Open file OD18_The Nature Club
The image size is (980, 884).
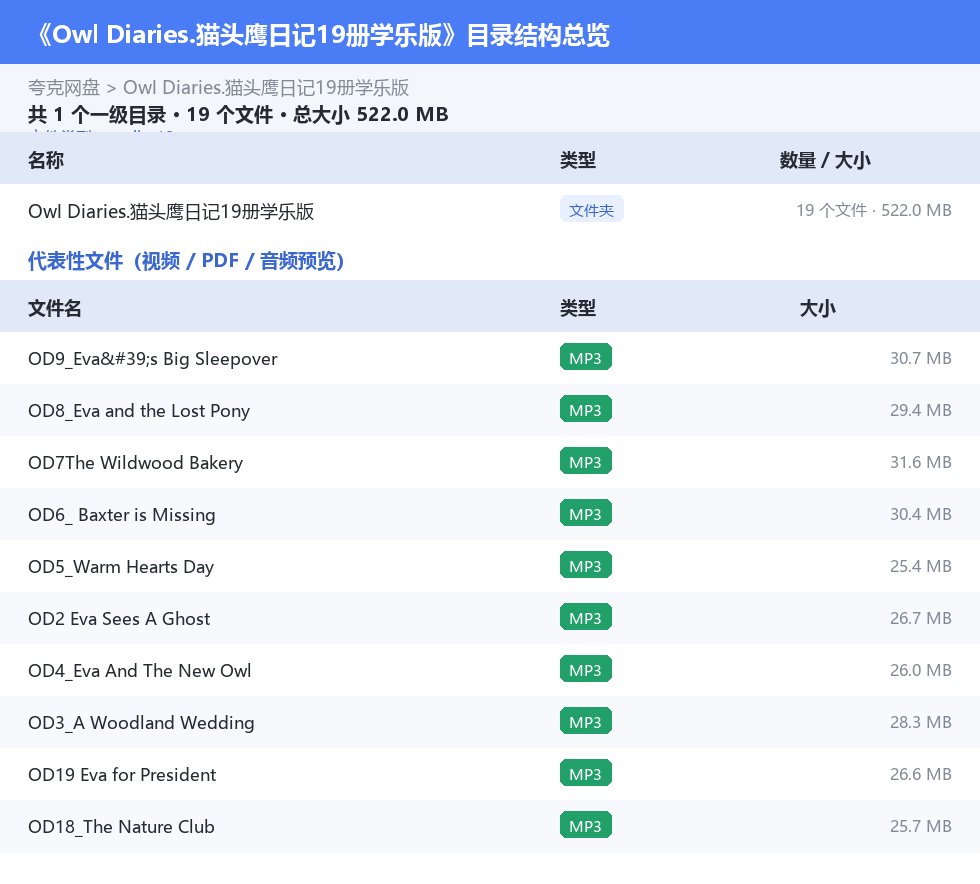[121, 826]
